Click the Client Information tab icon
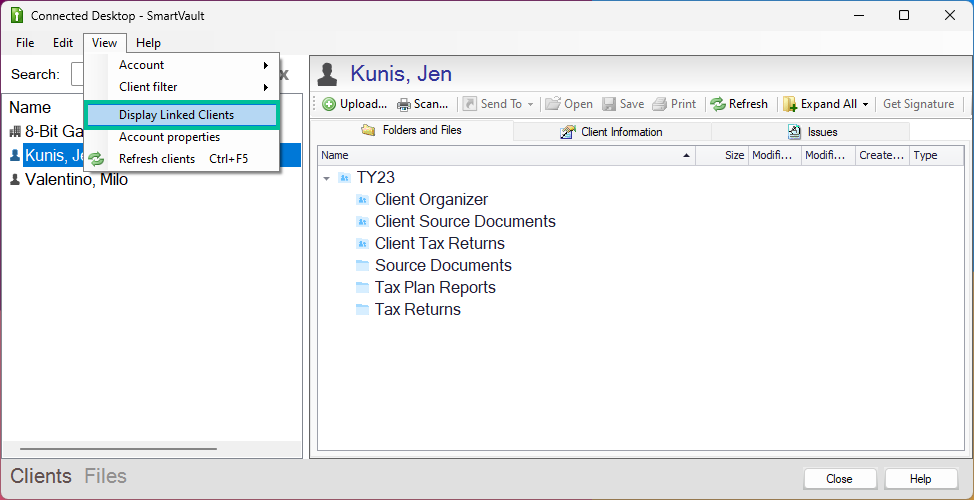Image resolution: width=974 pixels, height=500 pixels. click(x=568, y=132)
